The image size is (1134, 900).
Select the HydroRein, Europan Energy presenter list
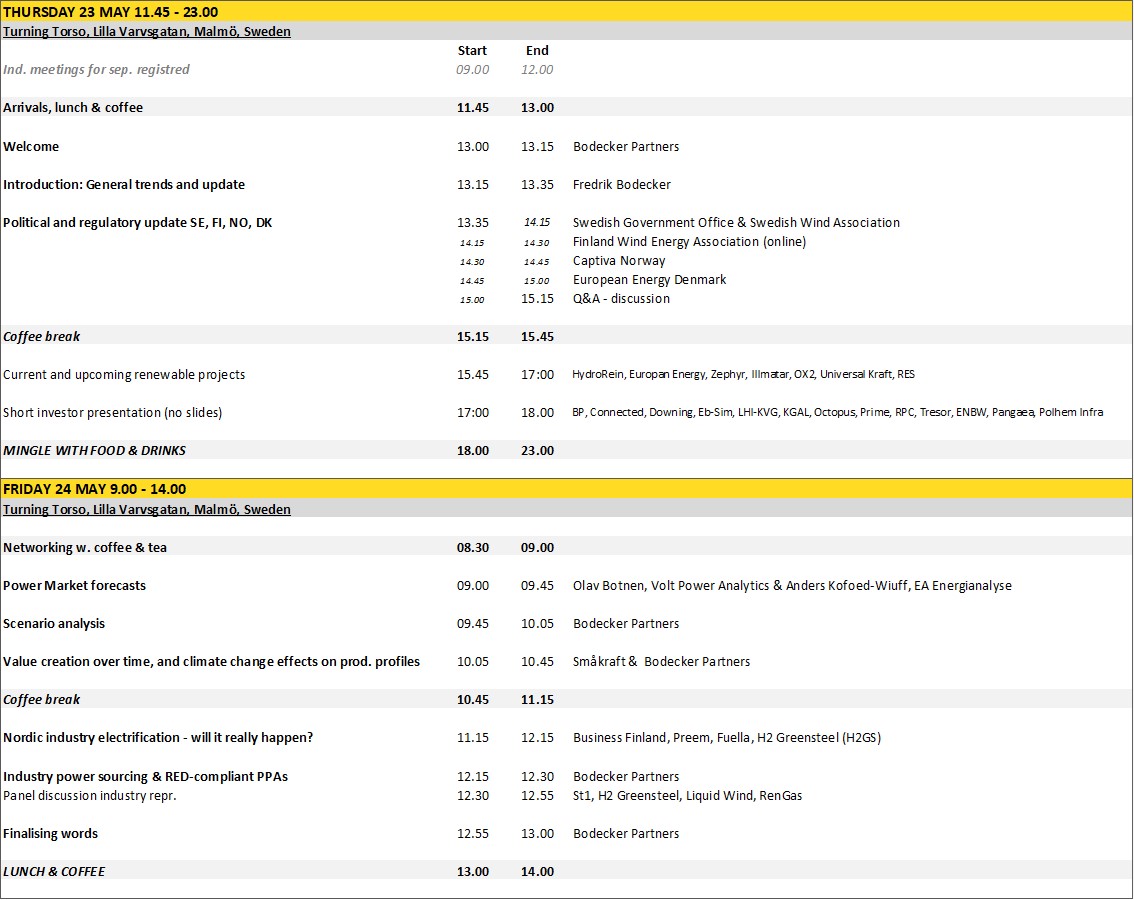tap(743, 374)
